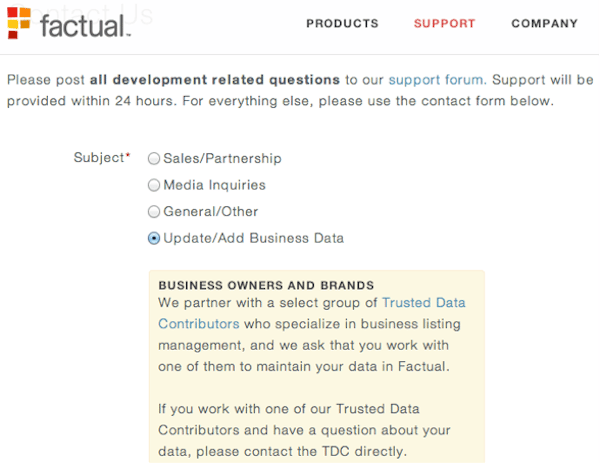The height and width of the screenshot is (463, 600).
Task: Choose the Media Inquiries radio button
Action: pyautogui.click(x=154, y=185)
